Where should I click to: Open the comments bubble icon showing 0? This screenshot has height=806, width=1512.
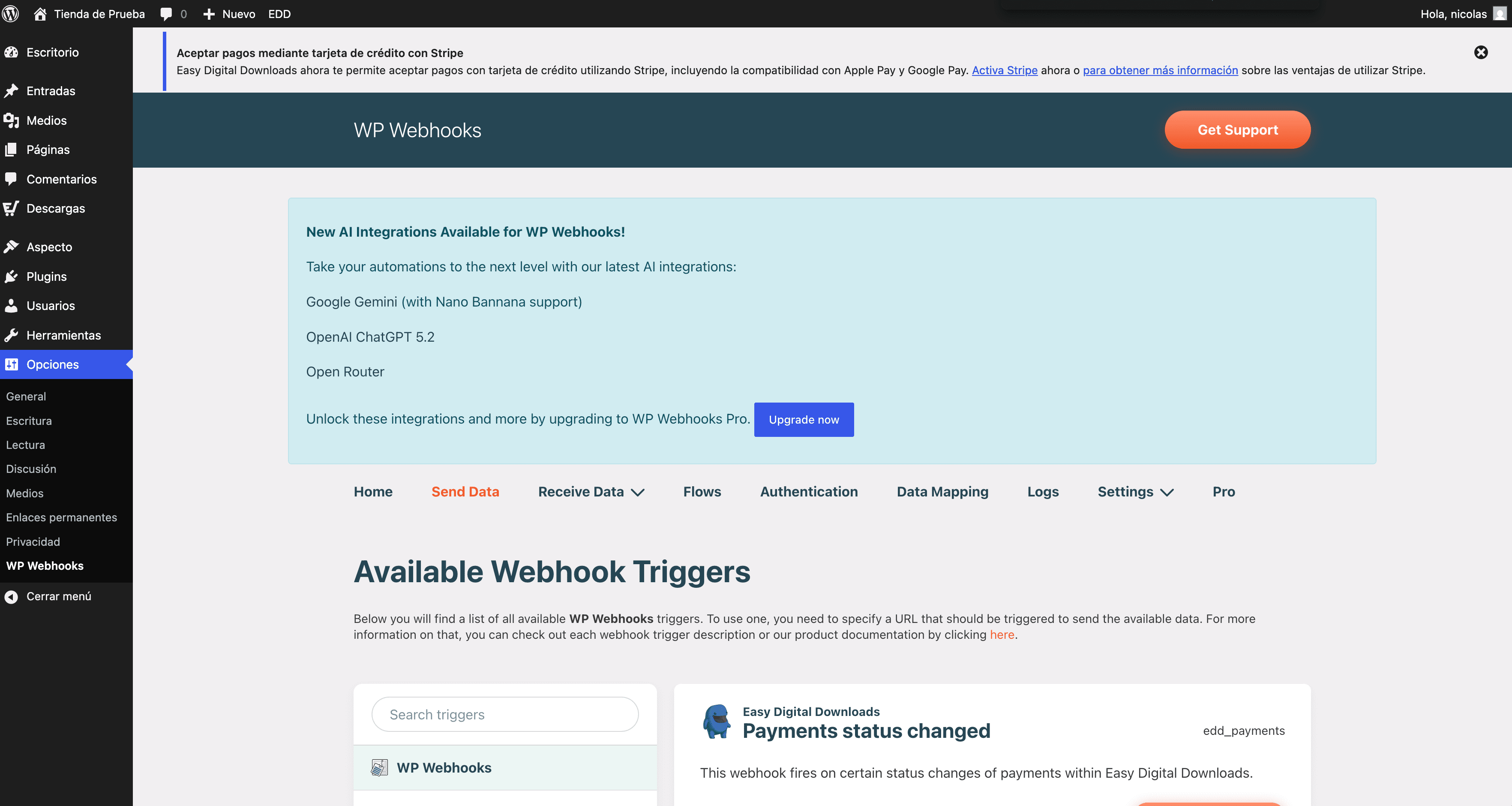[166, 13]
